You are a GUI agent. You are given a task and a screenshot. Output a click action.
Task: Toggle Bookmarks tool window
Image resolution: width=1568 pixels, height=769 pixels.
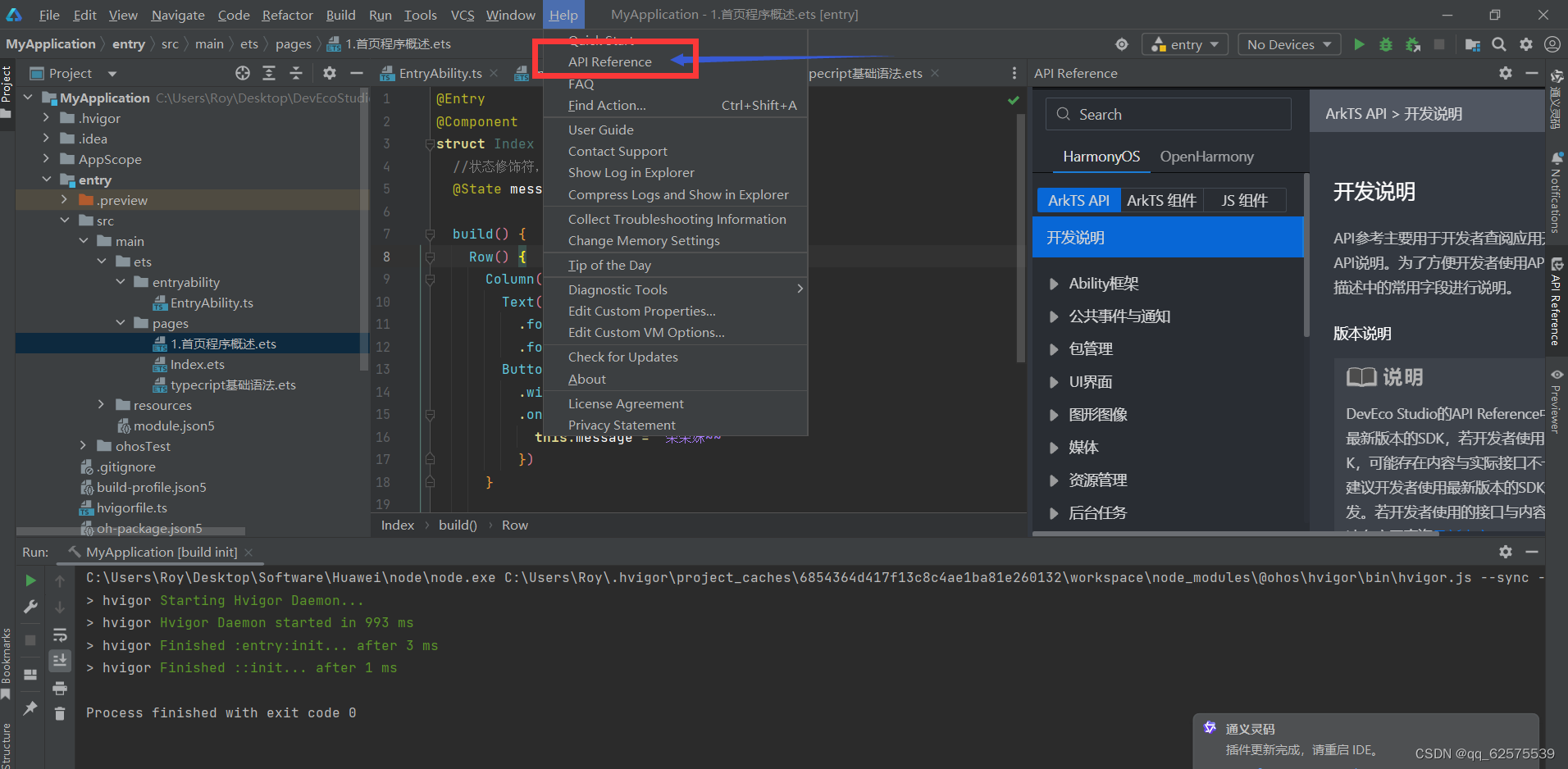coord(7,662)
